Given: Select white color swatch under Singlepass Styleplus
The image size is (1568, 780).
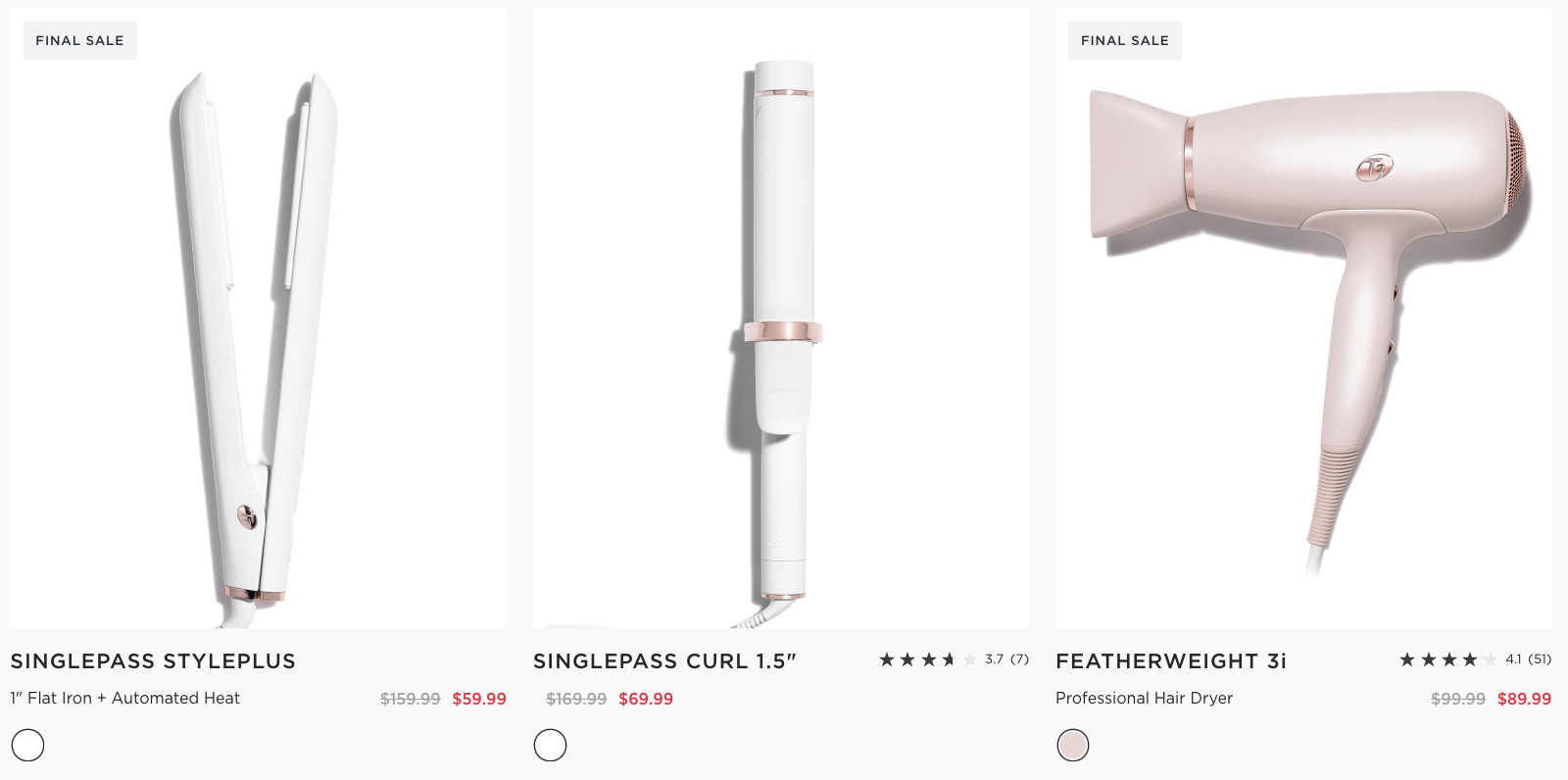Looking at the screenshot, I should [x=27, y=746].
